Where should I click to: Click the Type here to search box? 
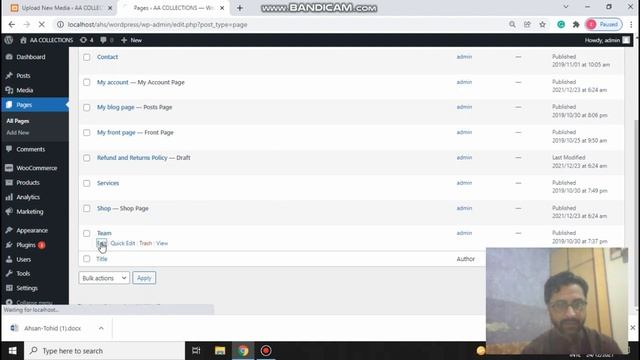[105, 351]
